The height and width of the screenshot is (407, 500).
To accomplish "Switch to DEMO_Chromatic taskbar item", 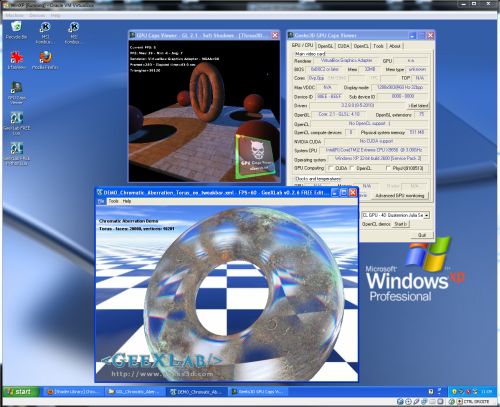I will tap(196, 392).
